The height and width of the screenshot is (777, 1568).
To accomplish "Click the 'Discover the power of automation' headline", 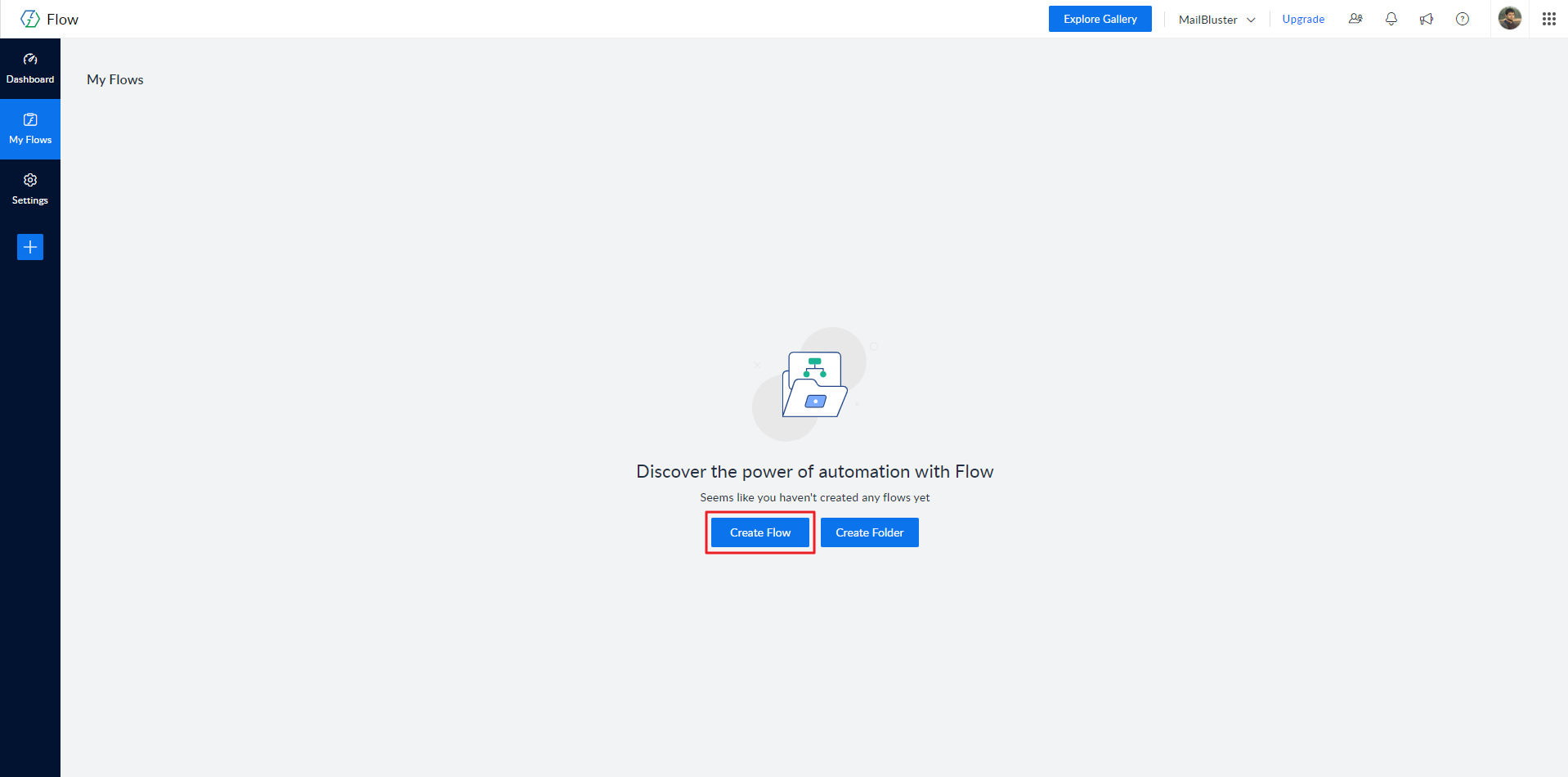I will click(814, 472).
